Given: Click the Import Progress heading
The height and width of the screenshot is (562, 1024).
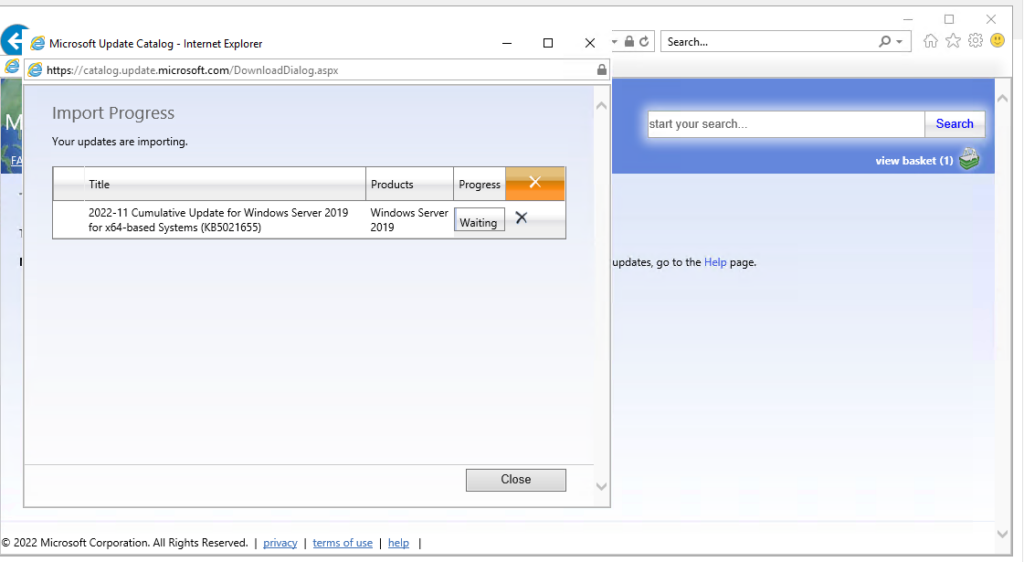Looking at the screenshot, I should 113,113.
